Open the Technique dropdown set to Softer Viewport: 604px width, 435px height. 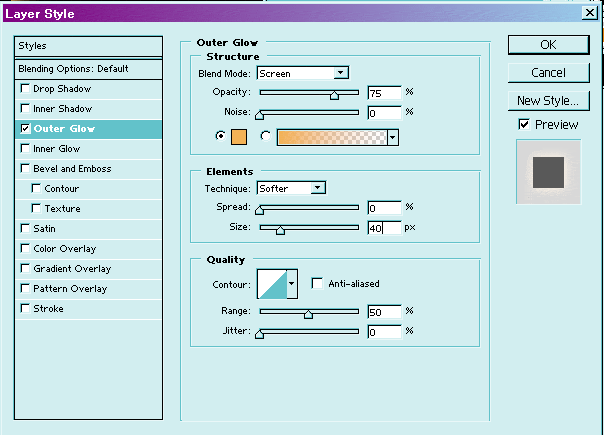tap(291, 188)
